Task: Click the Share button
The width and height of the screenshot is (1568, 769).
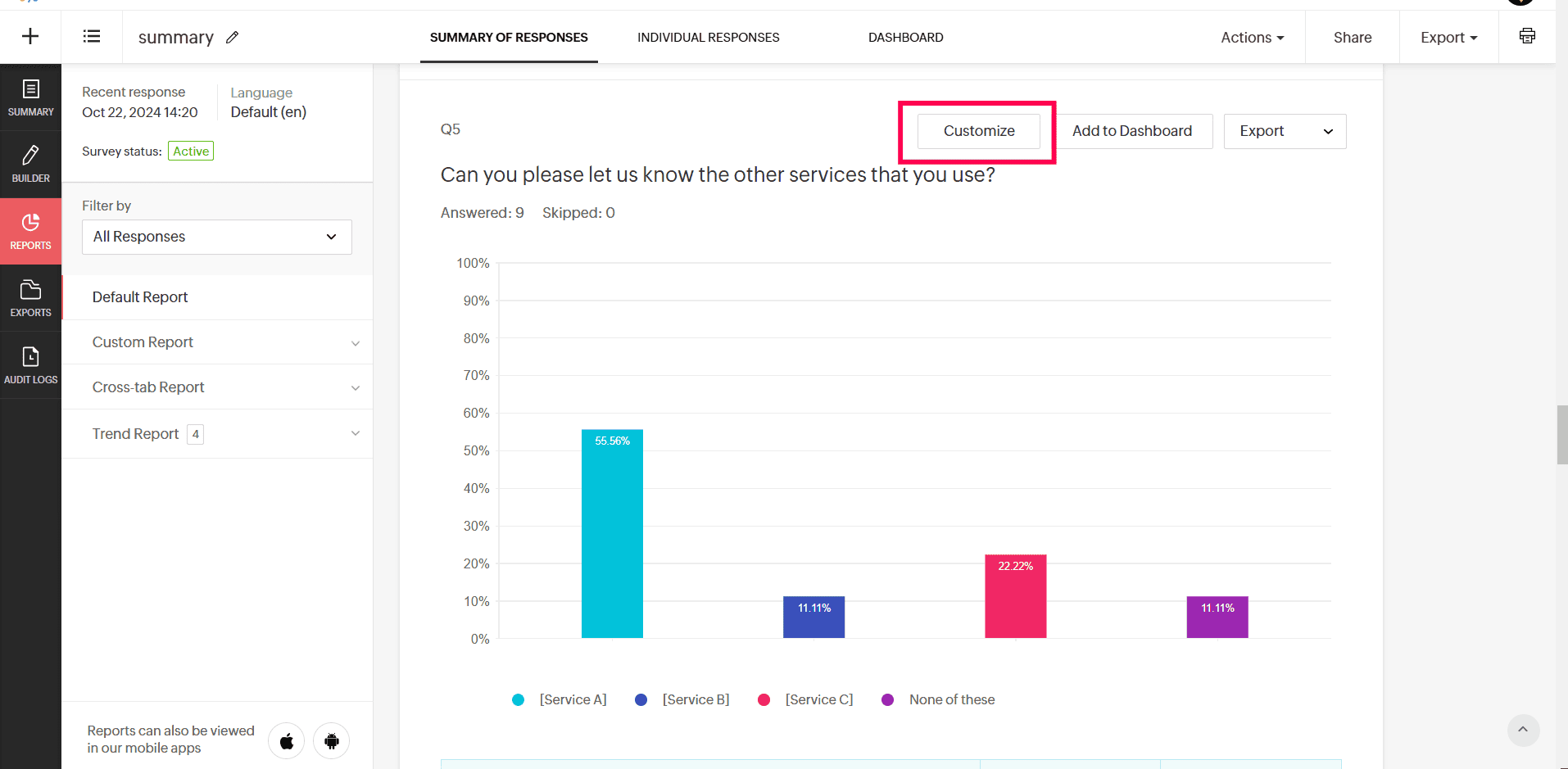Action: [1353, 38]
